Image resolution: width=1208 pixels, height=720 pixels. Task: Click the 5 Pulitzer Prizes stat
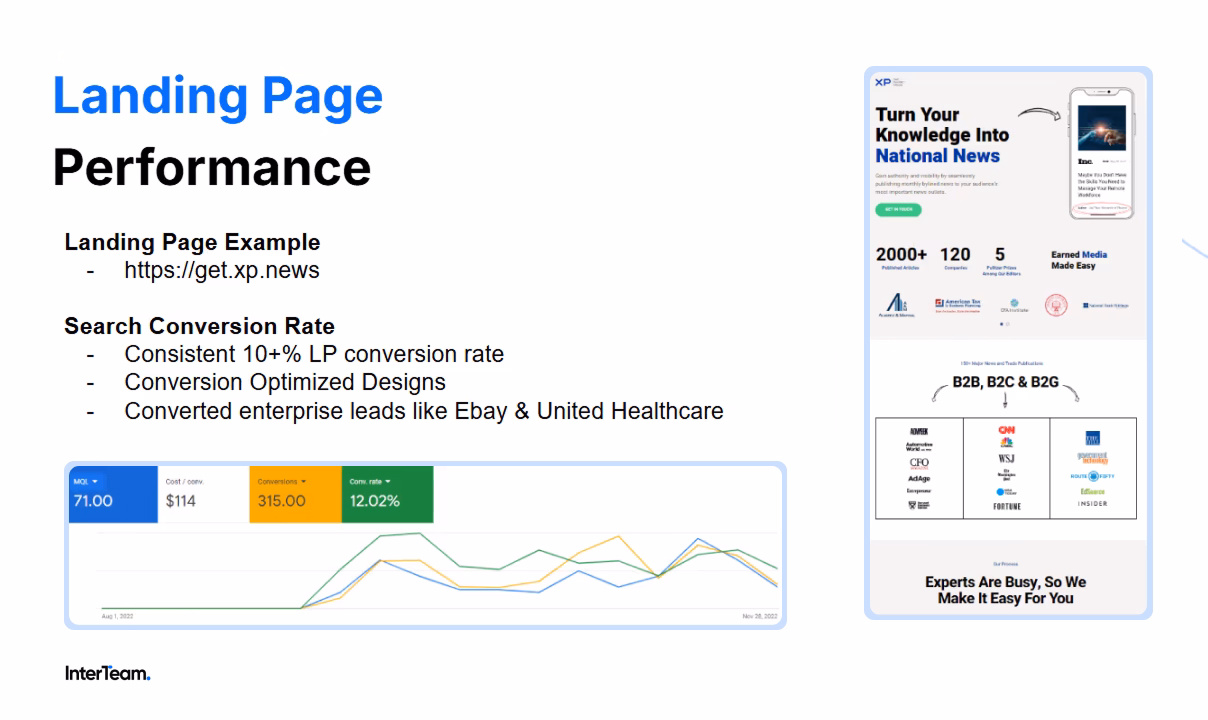click(1000, 260)
